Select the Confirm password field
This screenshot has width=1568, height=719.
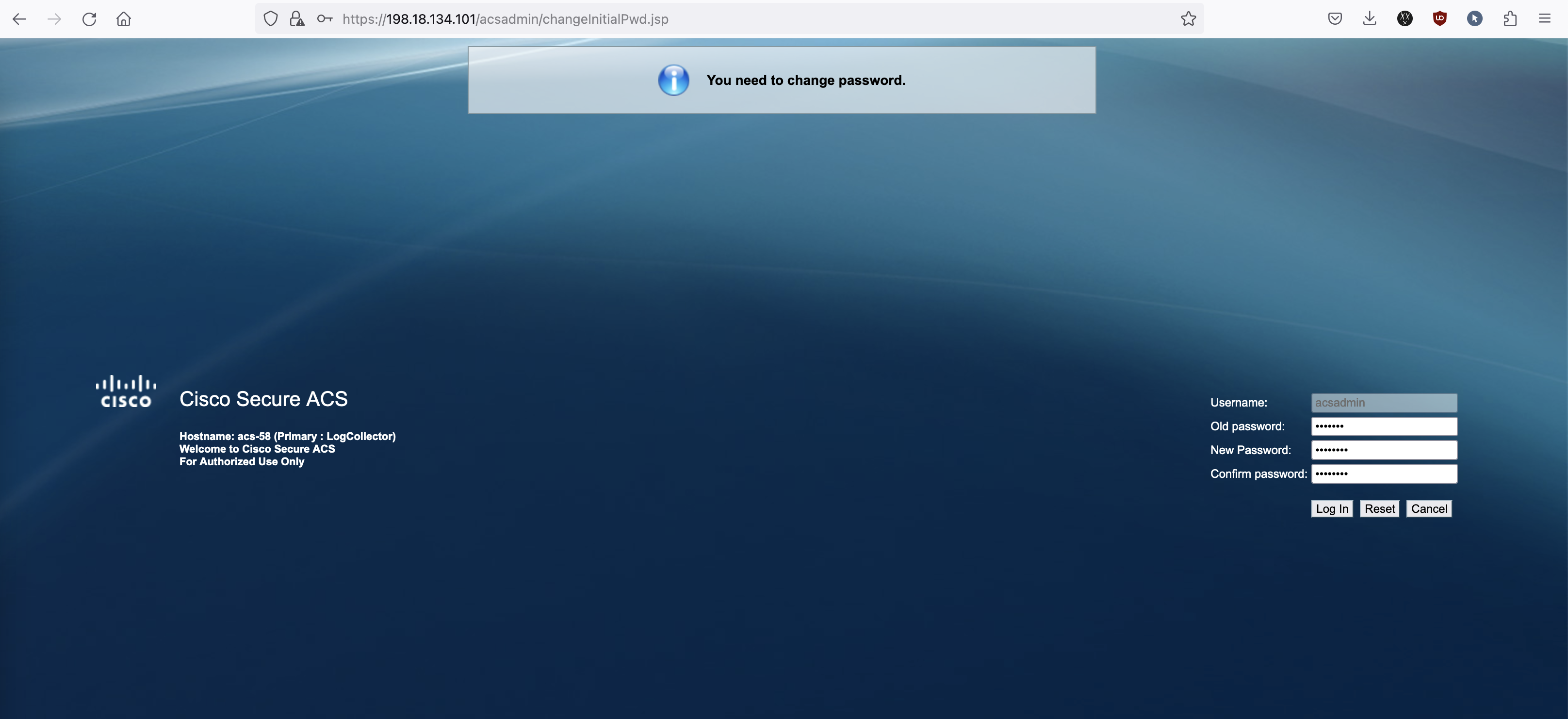(1384, 474)
